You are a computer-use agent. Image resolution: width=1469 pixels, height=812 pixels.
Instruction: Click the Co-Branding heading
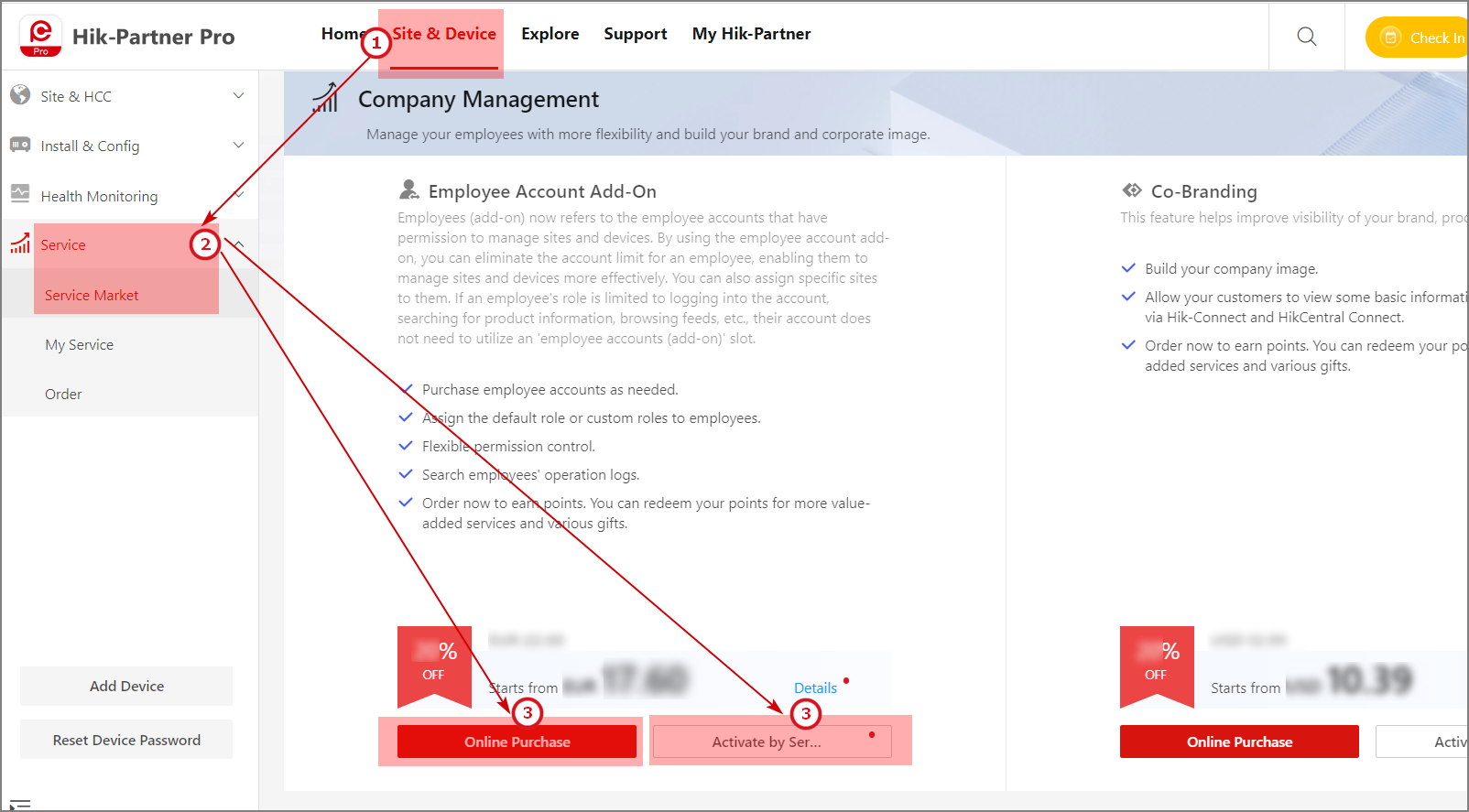(x=1203, y=191)
